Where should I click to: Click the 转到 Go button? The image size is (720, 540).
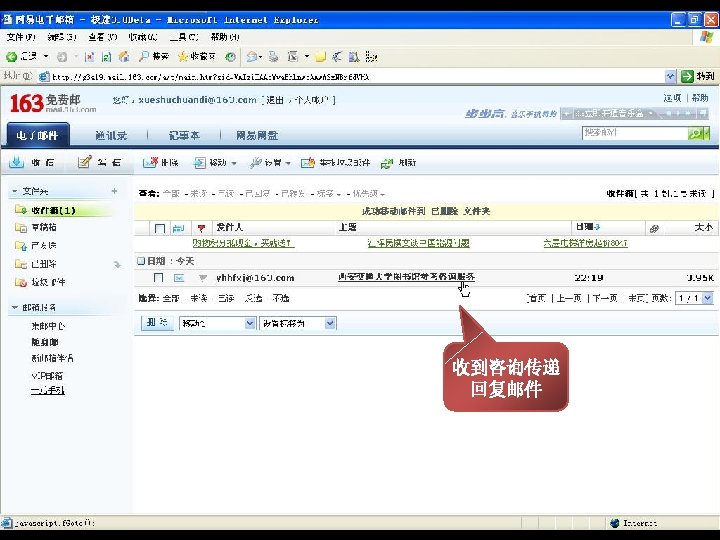click(x=698, y=76)
